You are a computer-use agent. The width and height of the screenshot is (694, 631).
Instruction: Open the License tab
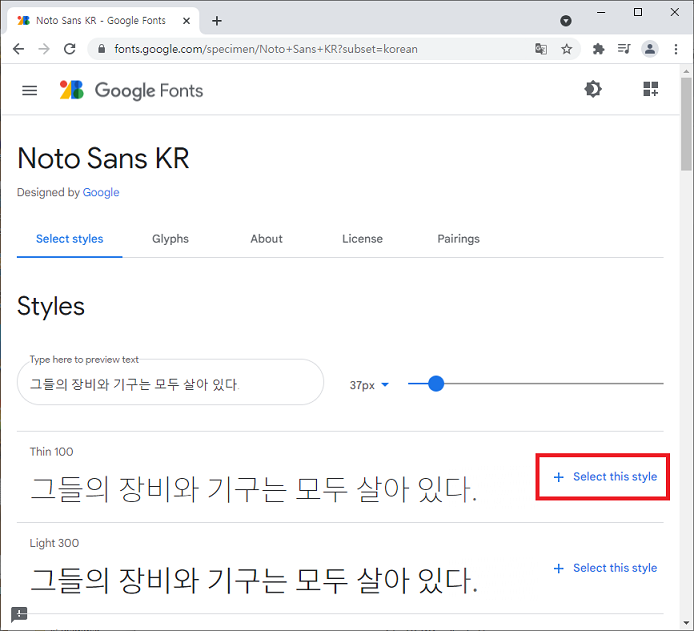point(362,239)
